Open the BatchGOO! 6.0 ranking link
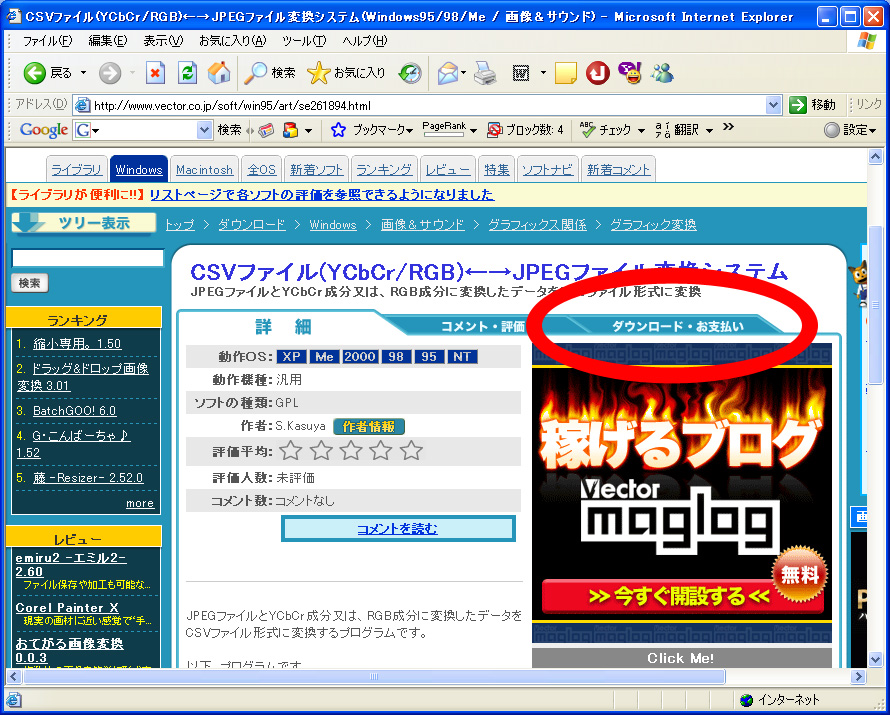The height and width of the screenshot is (715, 890). pyautogui.click(x=74, y=411)
